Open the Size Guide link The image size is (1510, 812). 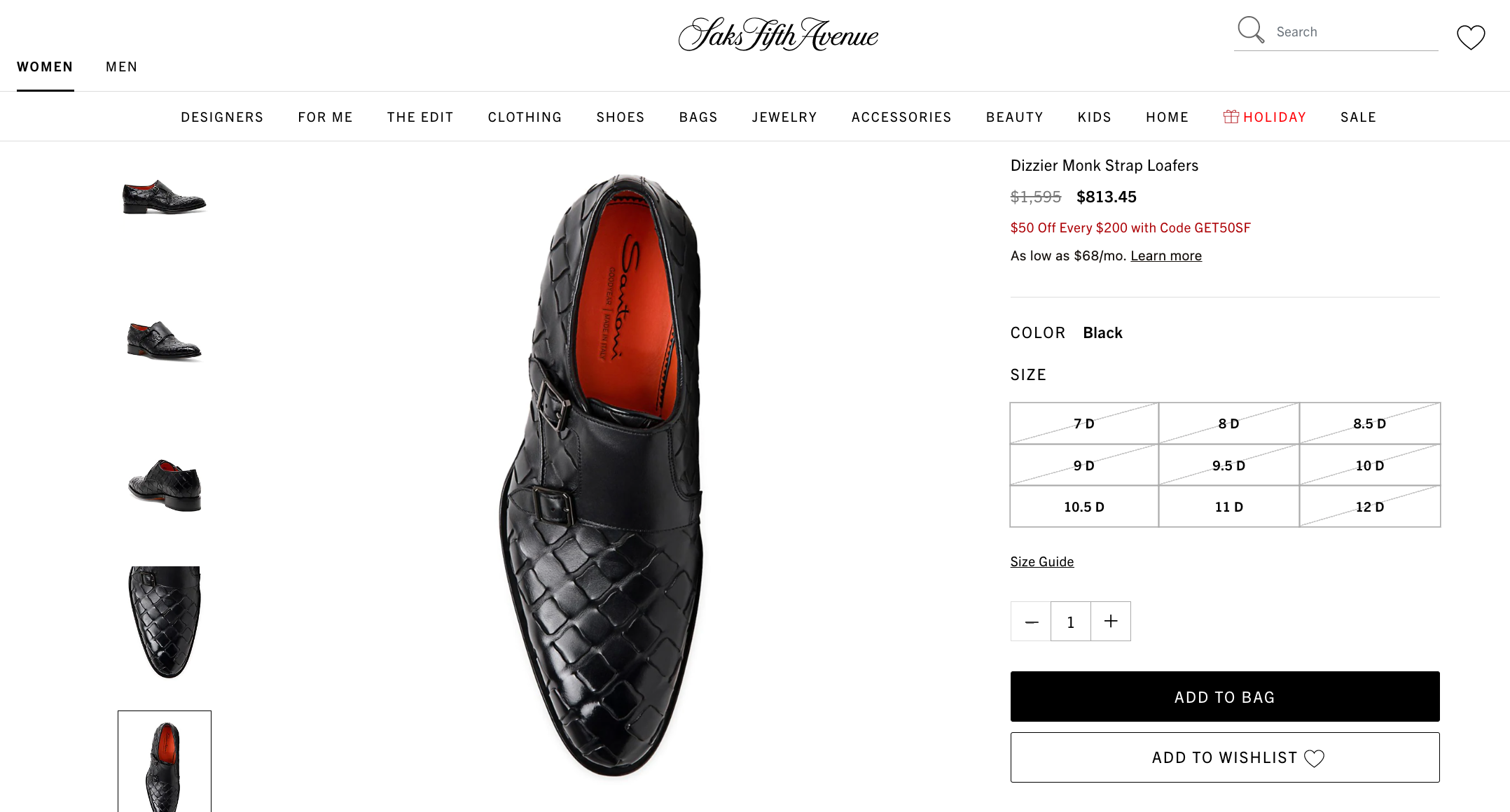tap(1041, 561)
